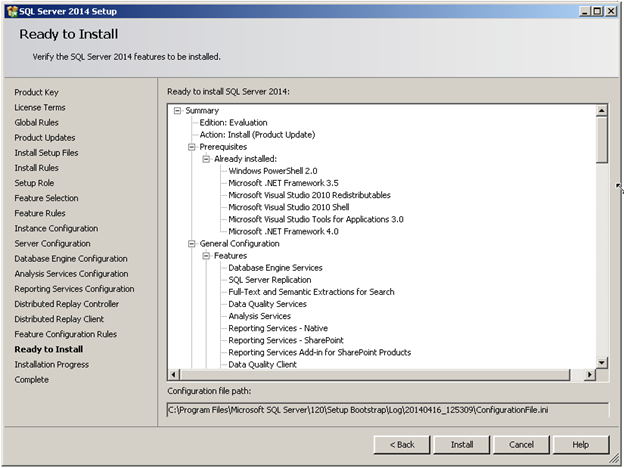Image resolution: width=624 pixels, height=468 pixels.
Task: Select the Feature Rules step
Action: tap(40, 213)
